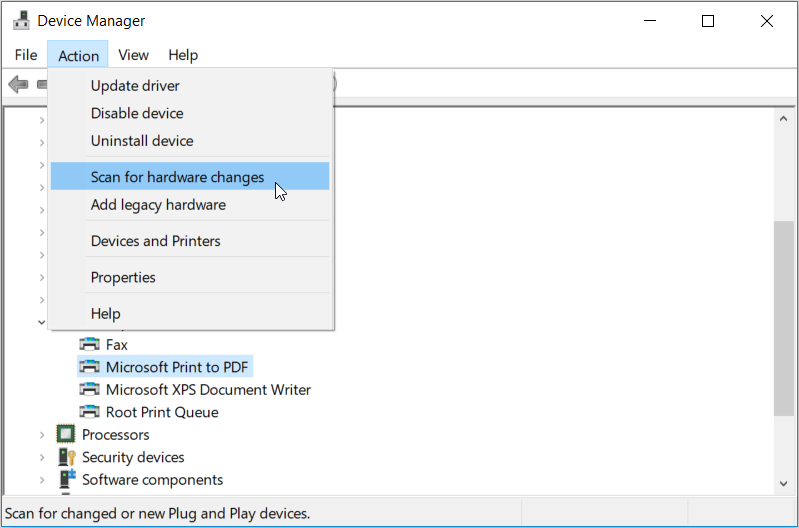799x528 pixels.
Task: Select the Root Print Queue printer icon
Action: (90, 412)
